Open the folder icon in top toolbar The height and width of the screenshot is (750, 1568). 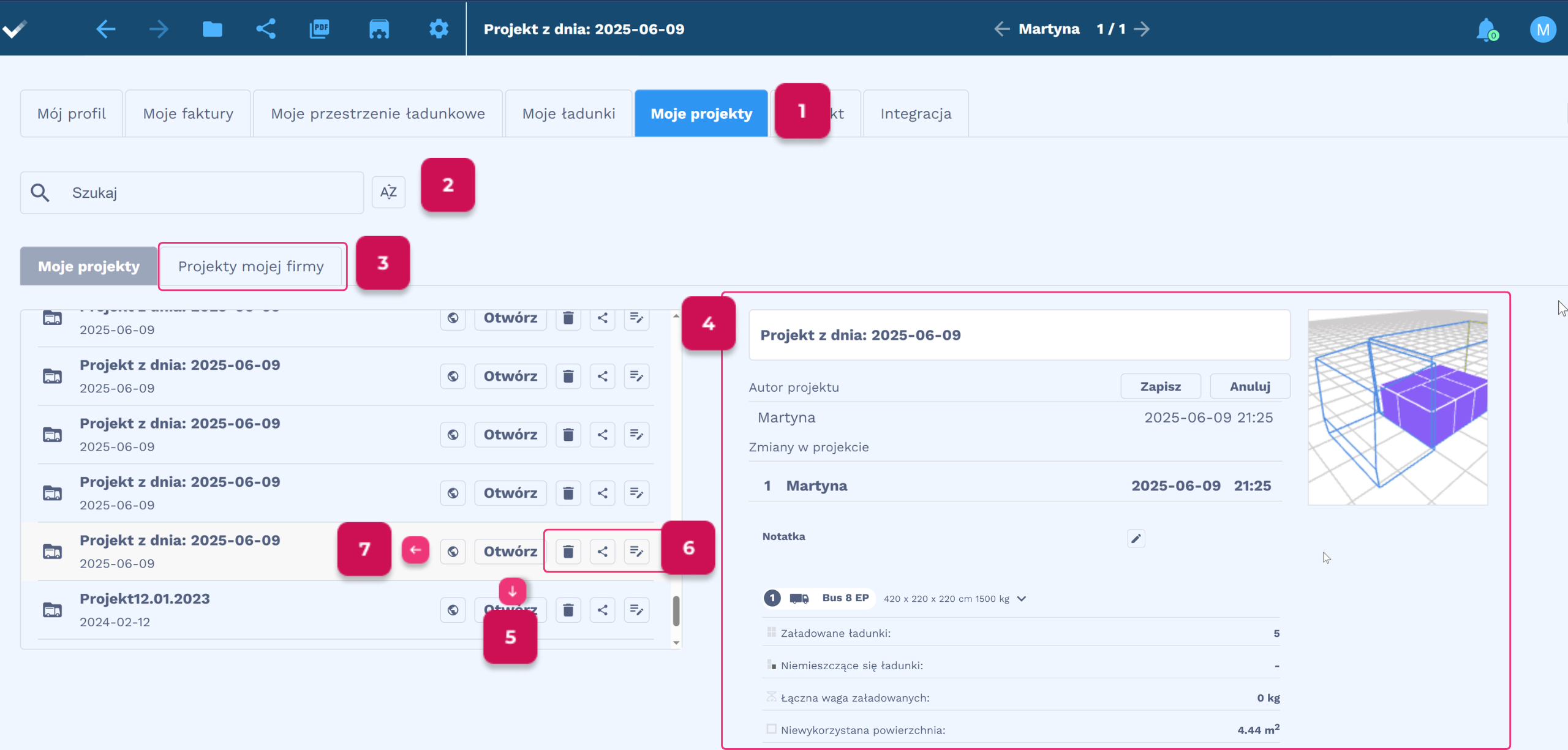[x=212, y=29]
